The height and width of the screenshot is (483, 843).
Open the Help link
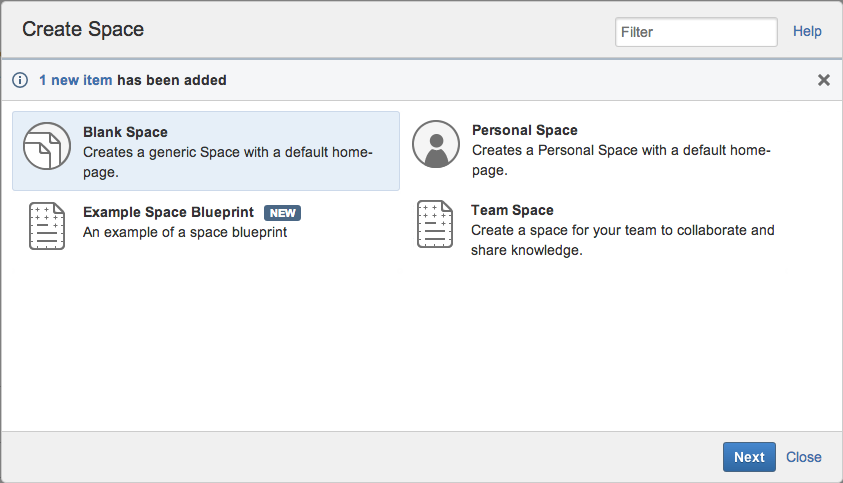pos(807,32)
